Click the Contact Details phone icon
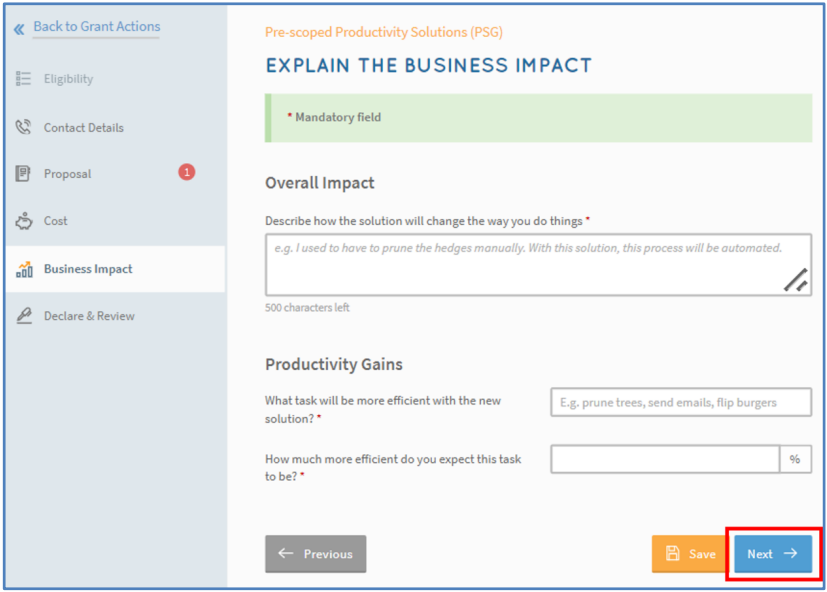 tap(24, 128)
